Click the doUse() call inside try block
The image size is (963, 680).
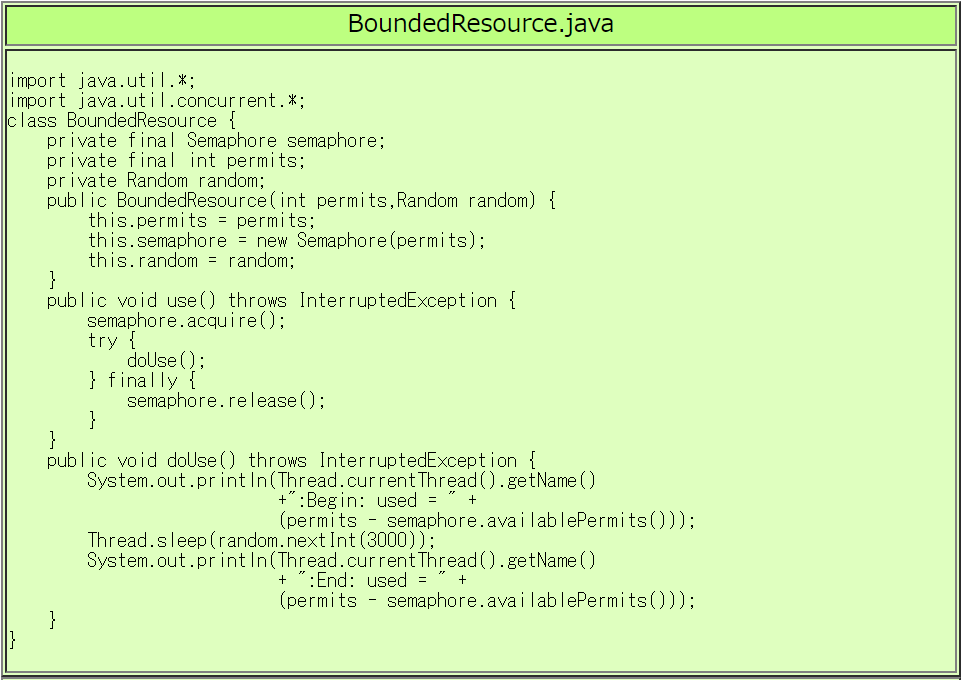click(166, 361)
